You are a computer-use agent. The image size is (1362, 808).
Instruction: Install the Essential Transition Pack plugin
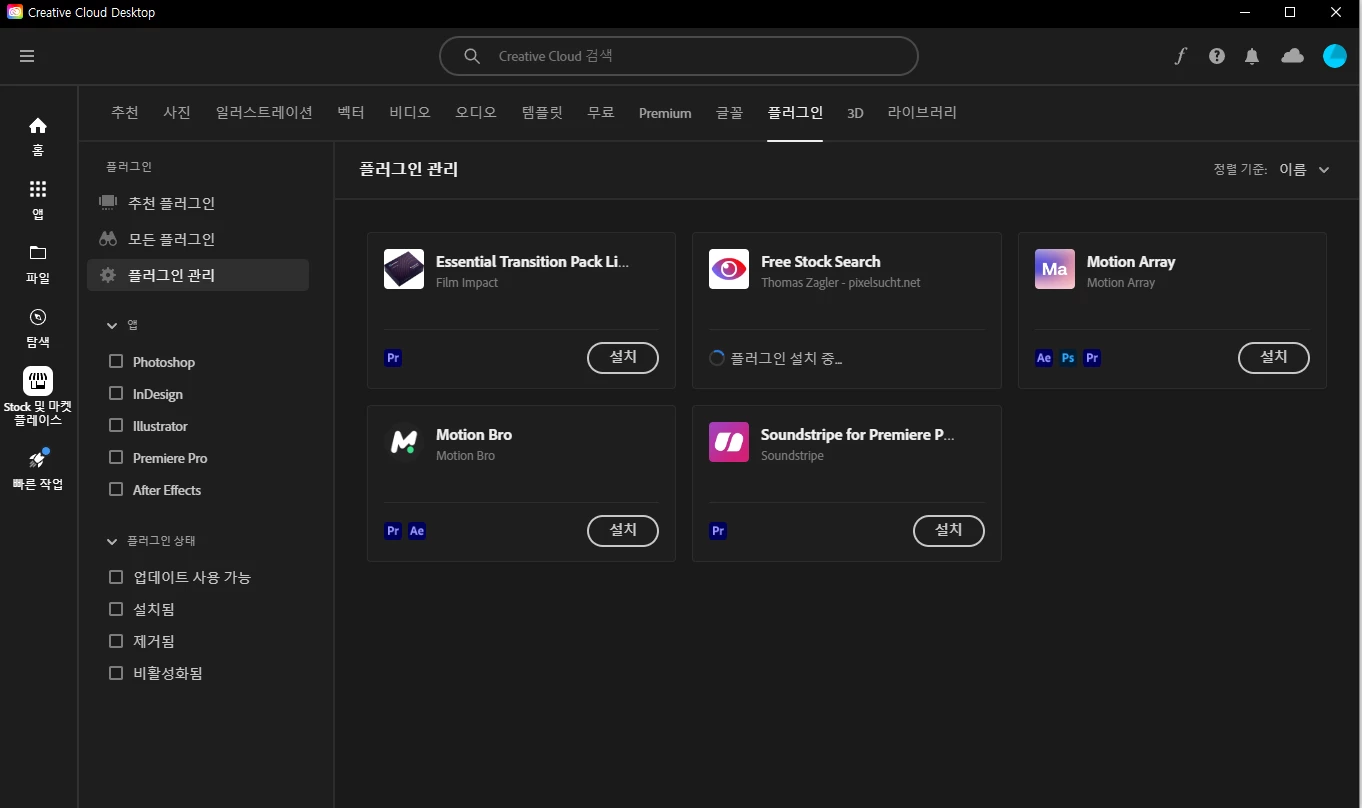(623, 357)
